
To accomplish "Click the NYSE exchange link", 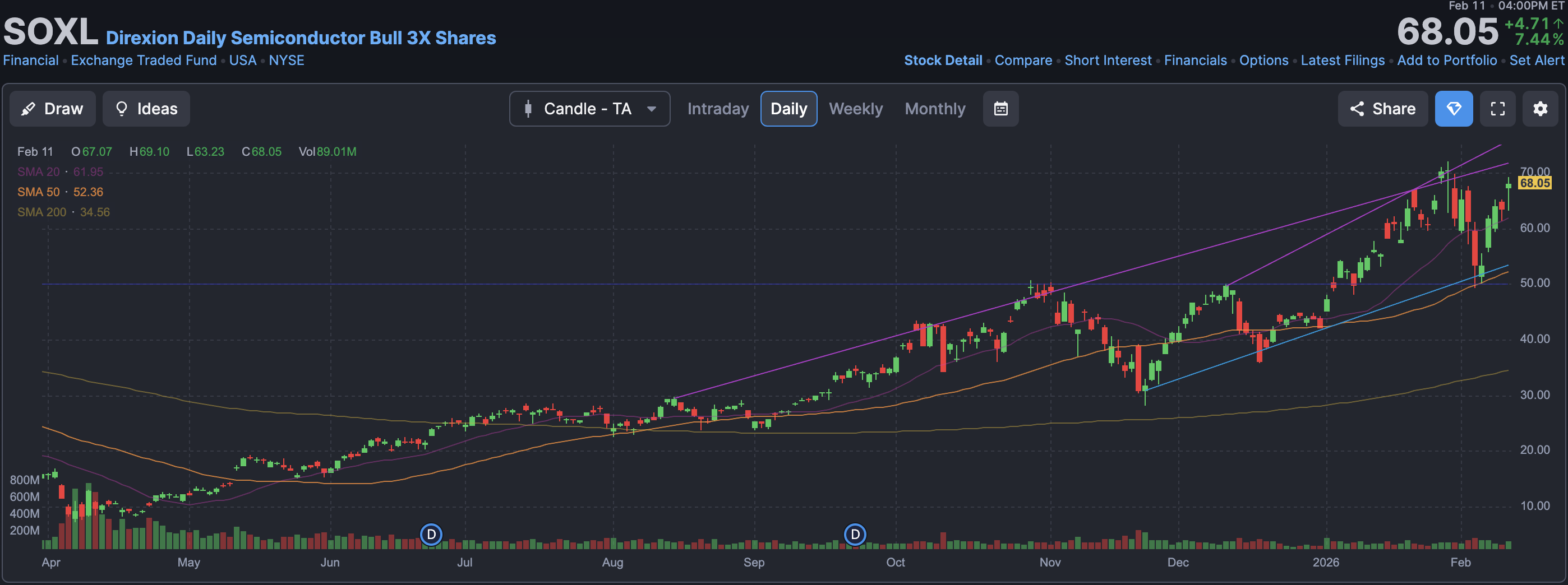I will pos(287,60).
